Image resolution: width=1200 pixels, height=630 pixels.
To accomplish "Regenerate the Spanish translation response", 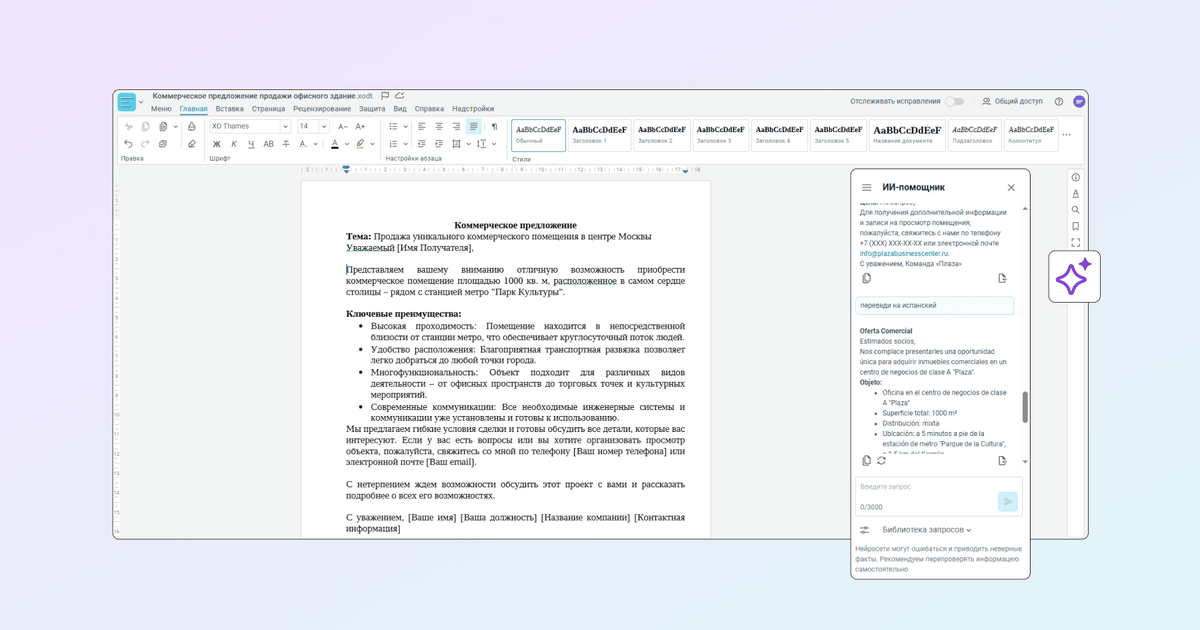I will coord(882,461).
